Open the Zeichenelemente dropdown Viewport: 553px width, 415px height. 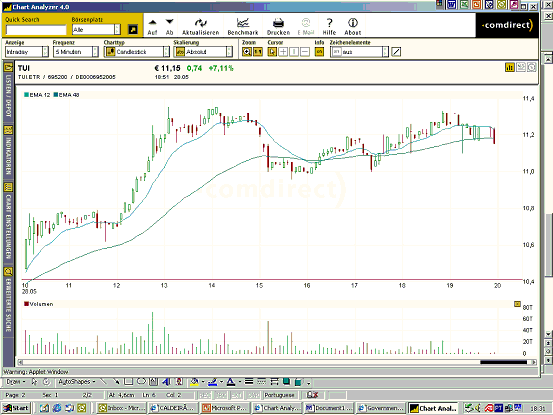click(x=359, y=52)
